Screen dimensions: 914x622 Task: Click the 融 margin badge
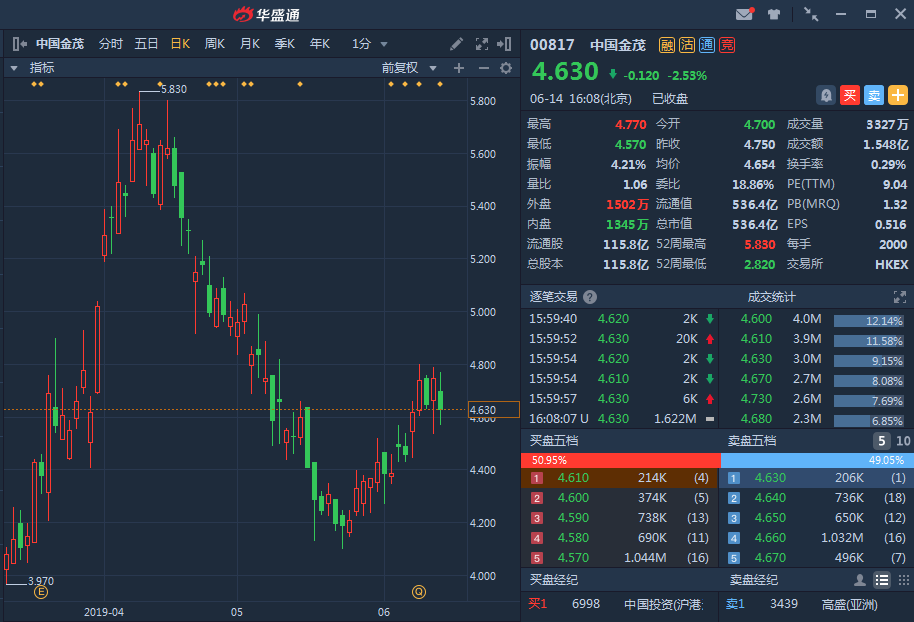coord(667,45)
